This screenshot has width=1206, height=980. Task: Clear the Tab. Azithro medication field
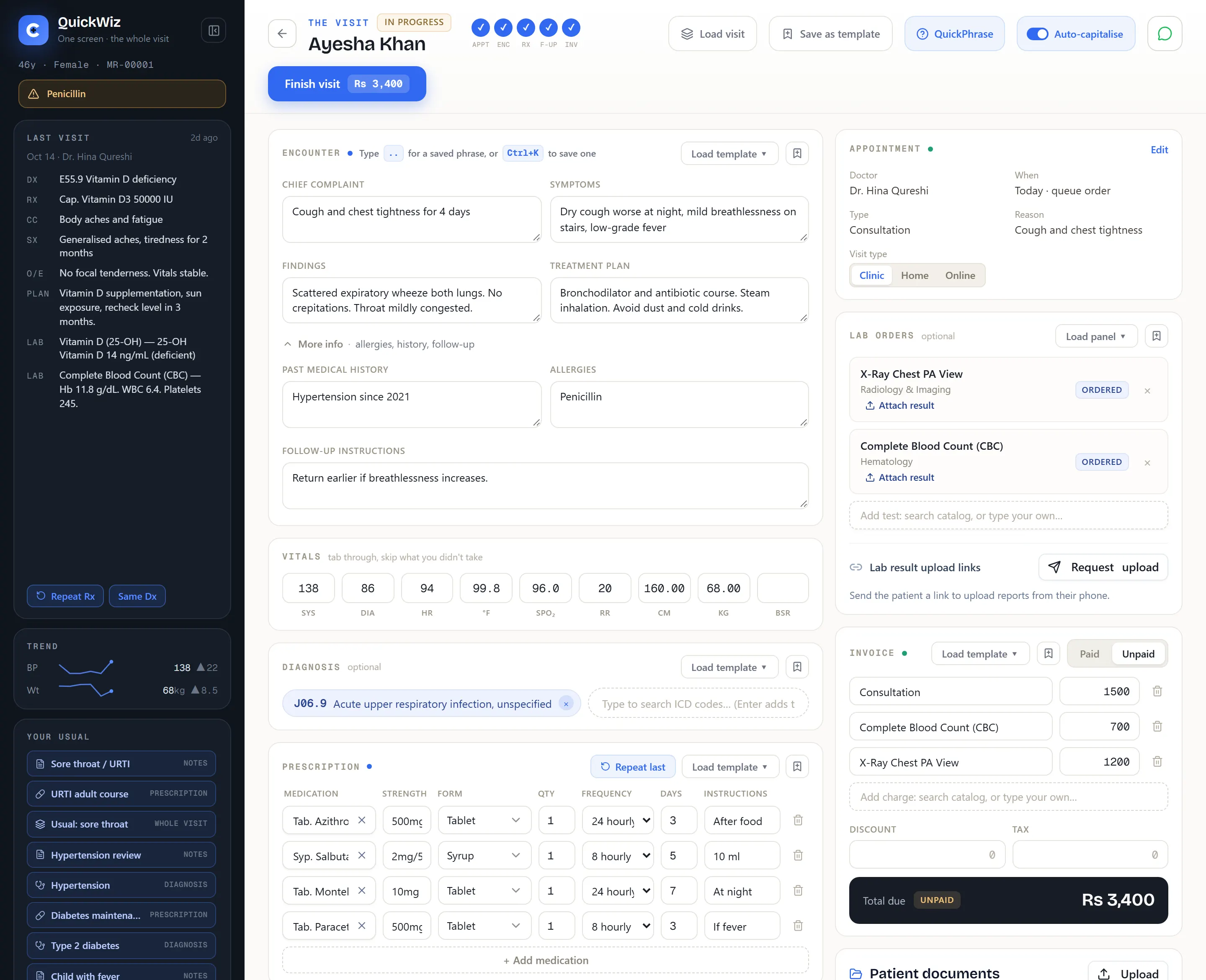[362, 820]
